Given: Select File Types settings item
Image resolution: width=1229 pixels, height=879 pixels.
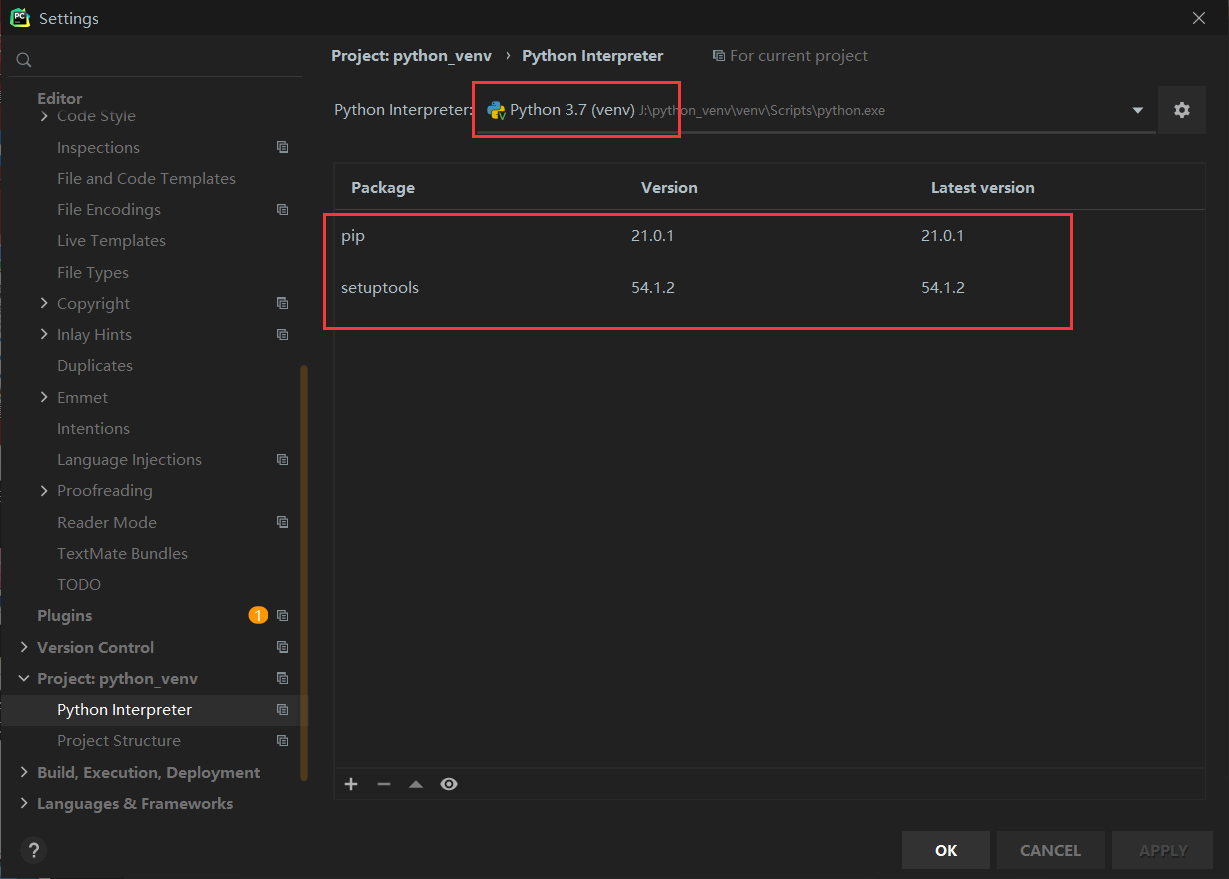Looking at the screenshot, I should coord(93,272).
